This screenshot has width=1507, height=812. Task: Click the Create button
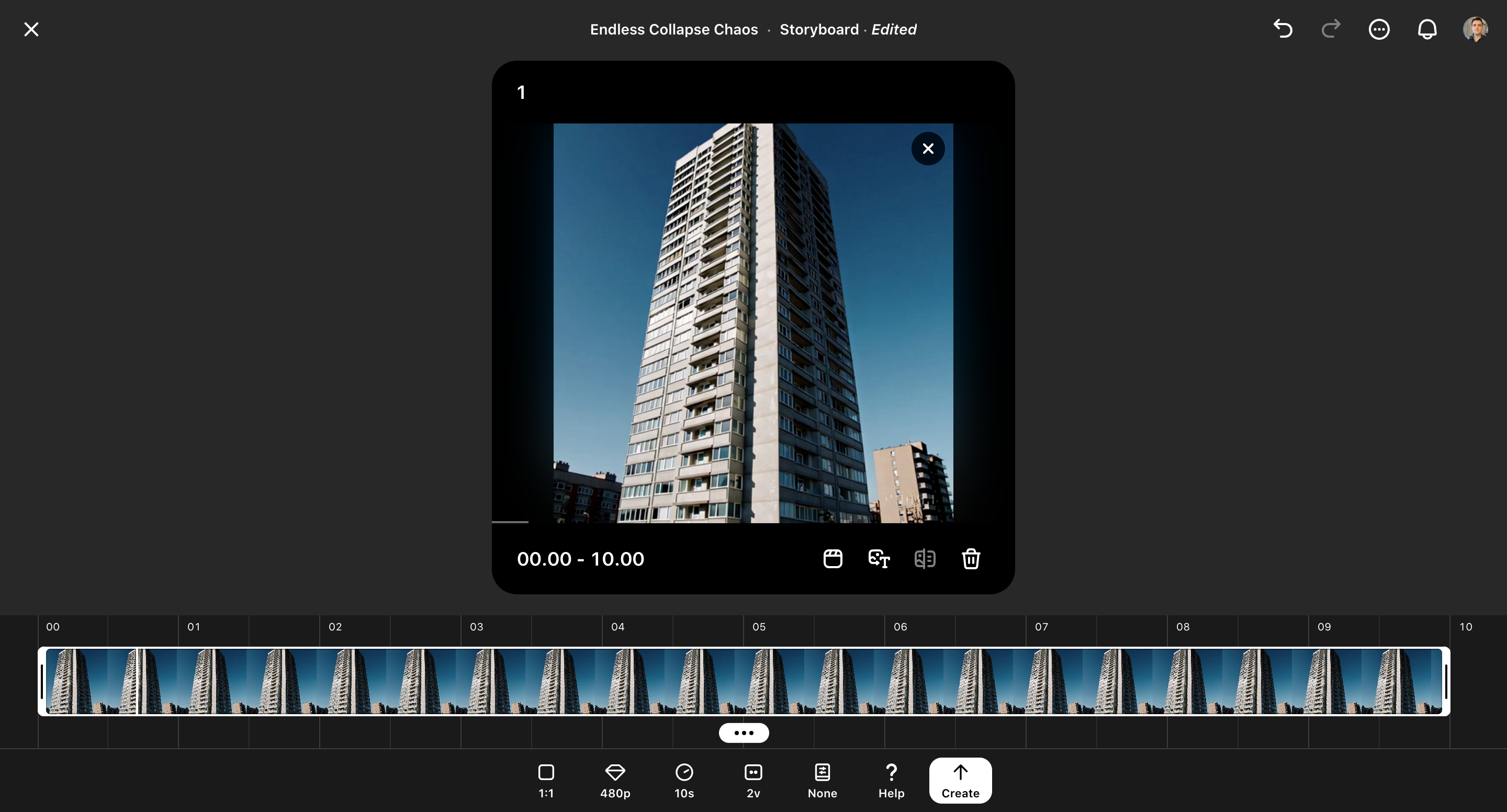(960, 781)
